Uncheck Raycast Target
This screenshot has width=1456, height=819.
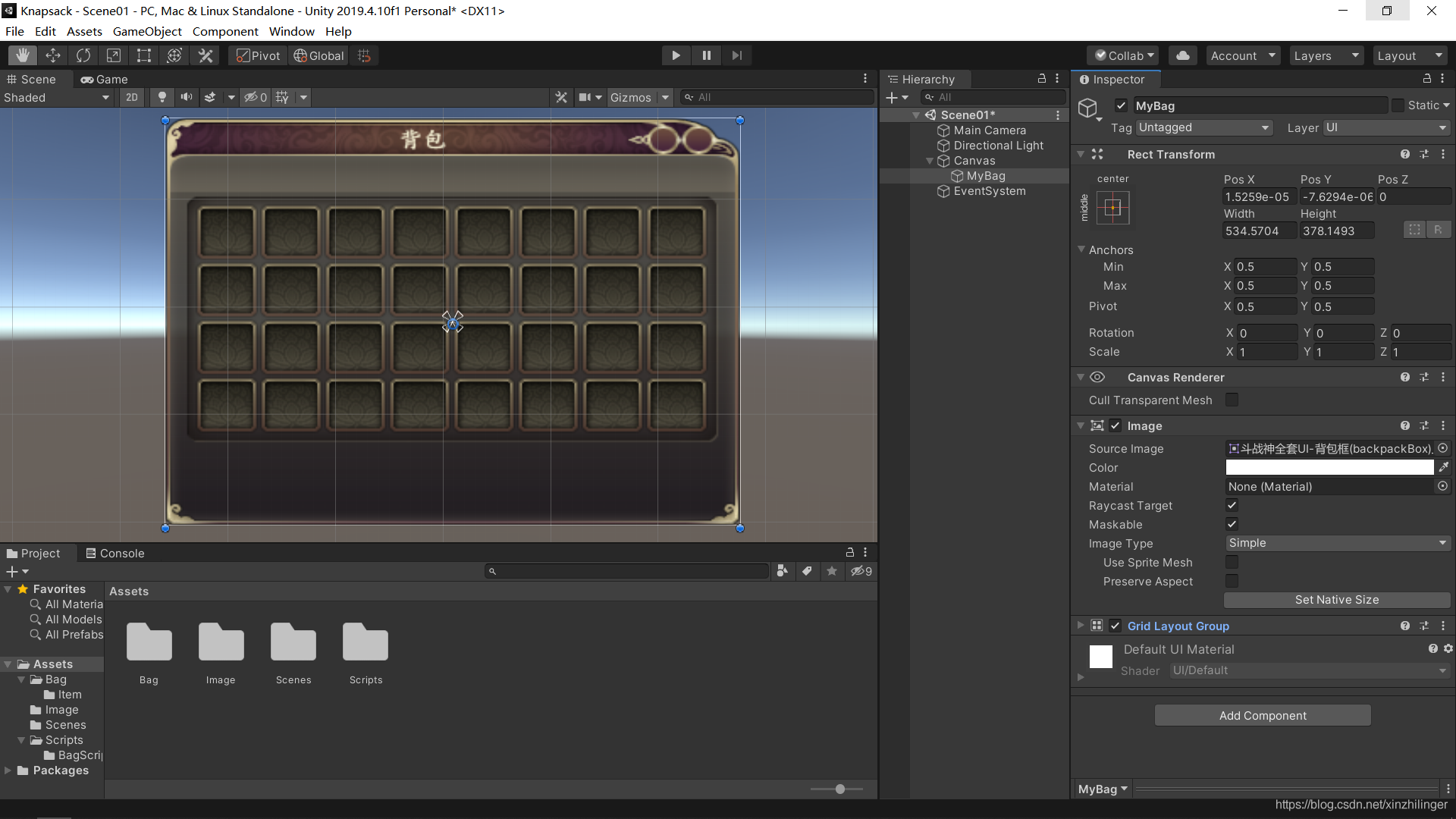(1232, 505)
